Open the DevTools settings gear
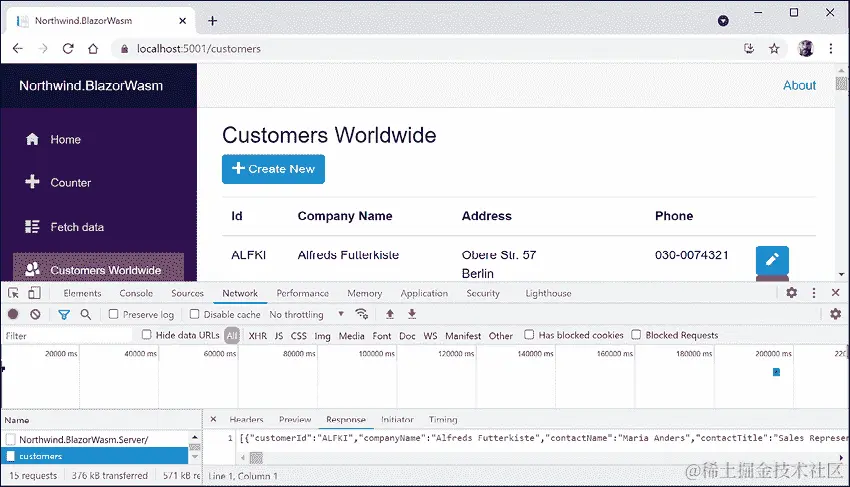This screenshot has height=487, width=850. pyautogui.click(x=791, y=293)
